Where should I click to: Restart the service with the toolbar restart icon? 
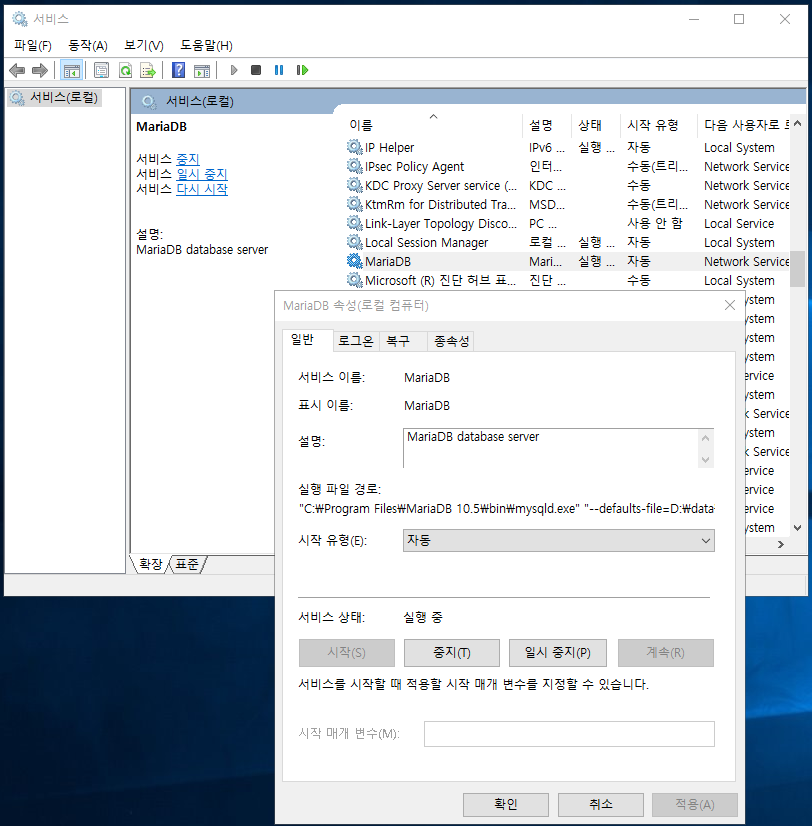click(x=302, y=70)
